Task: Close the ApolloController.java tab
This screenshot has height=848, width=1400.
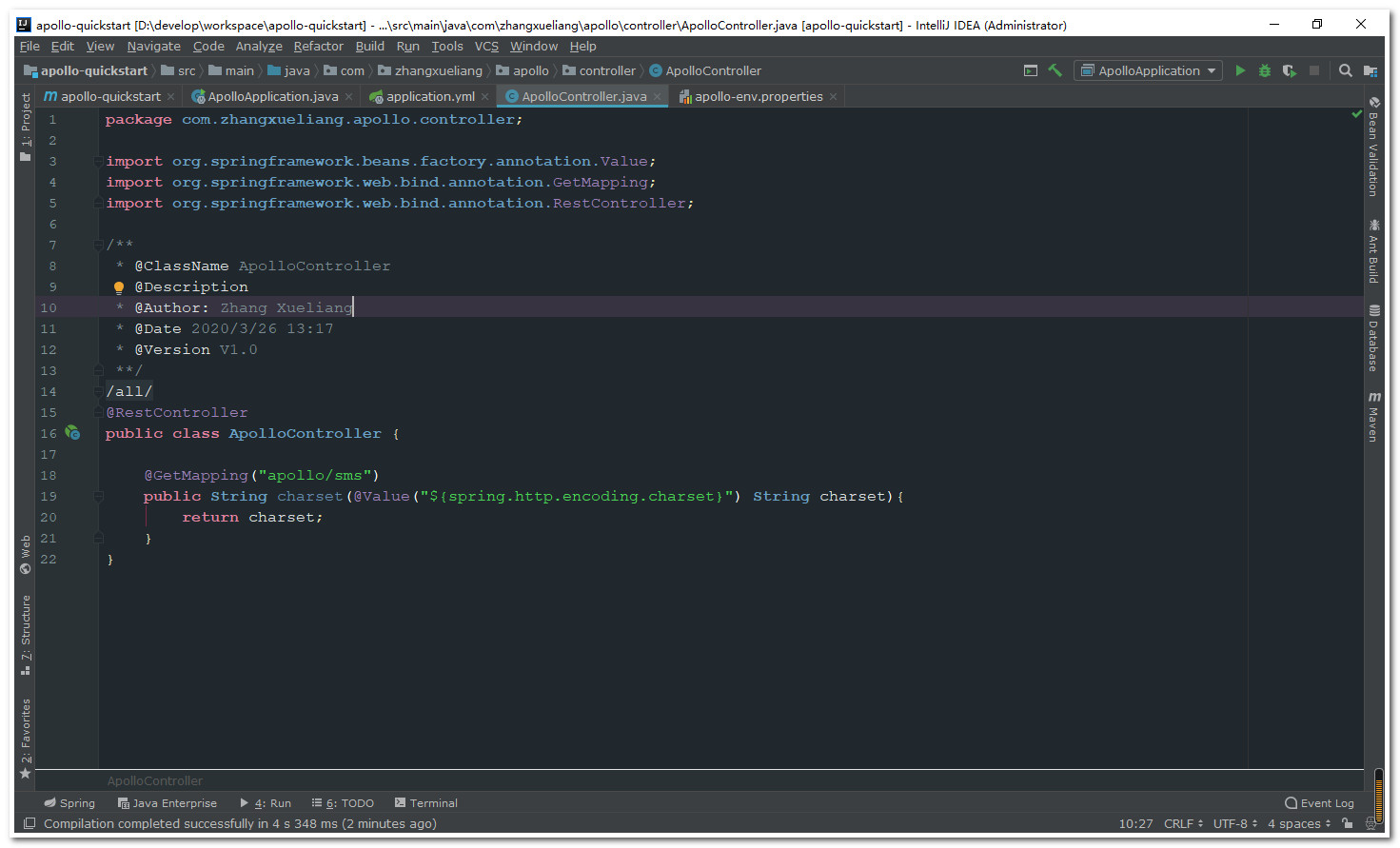Action: click(x=657, y=96)
